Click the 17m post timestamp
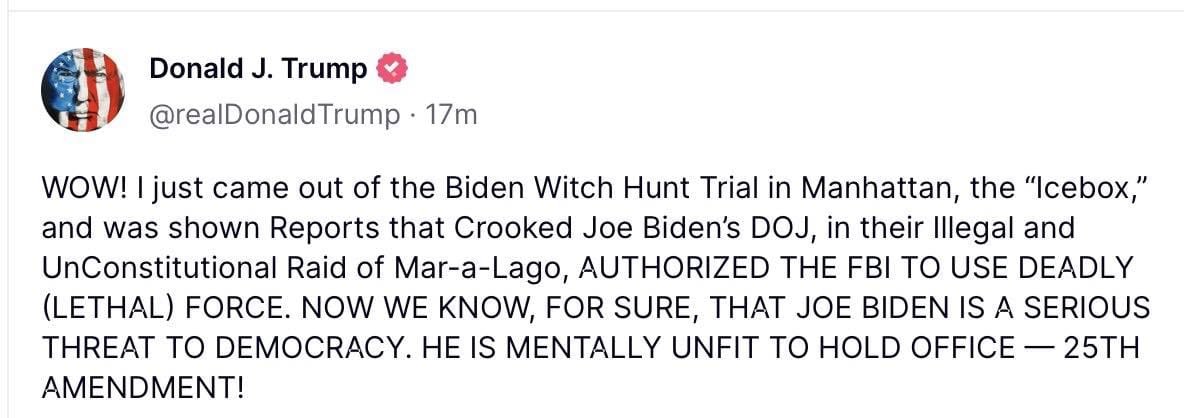Screen dimensions: 1184x418 point(452,115)
